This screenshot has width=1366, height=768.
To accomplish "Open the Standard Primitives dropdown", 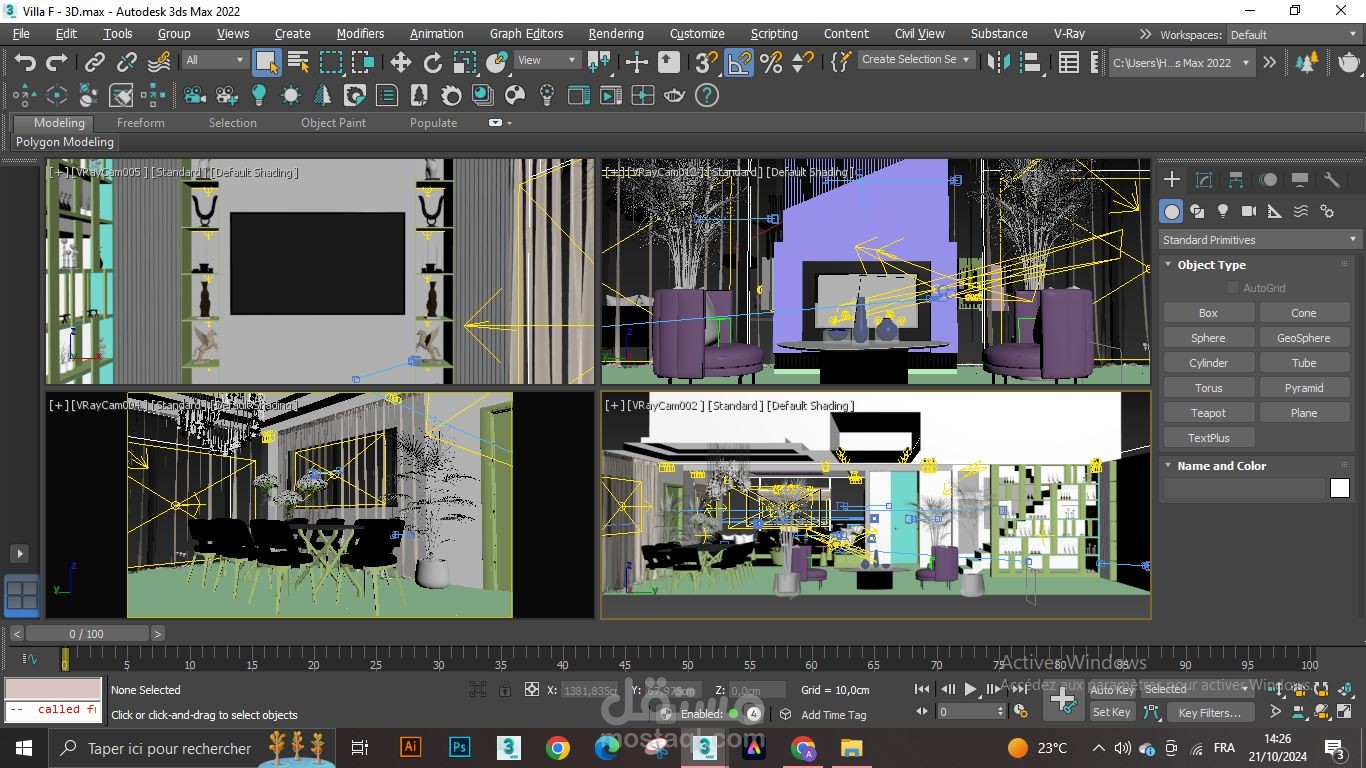I will coord(1260,240).
